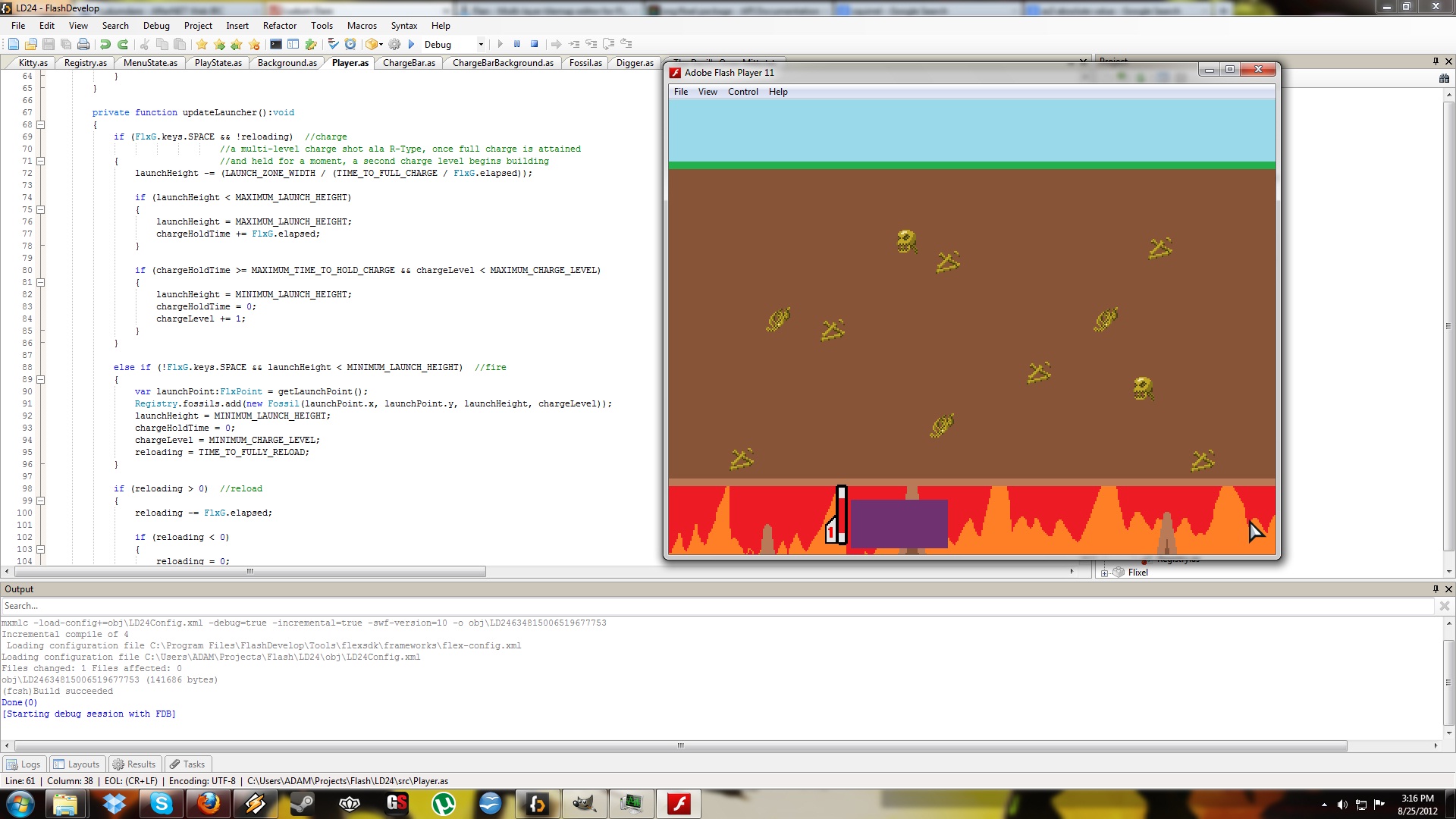Open the Results panel tab
This screenshot has width=1456, height=819.
135,764
